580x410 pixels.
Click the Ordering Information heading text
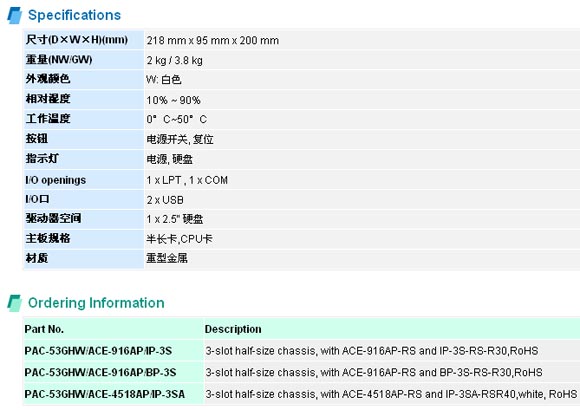point(96,303)
